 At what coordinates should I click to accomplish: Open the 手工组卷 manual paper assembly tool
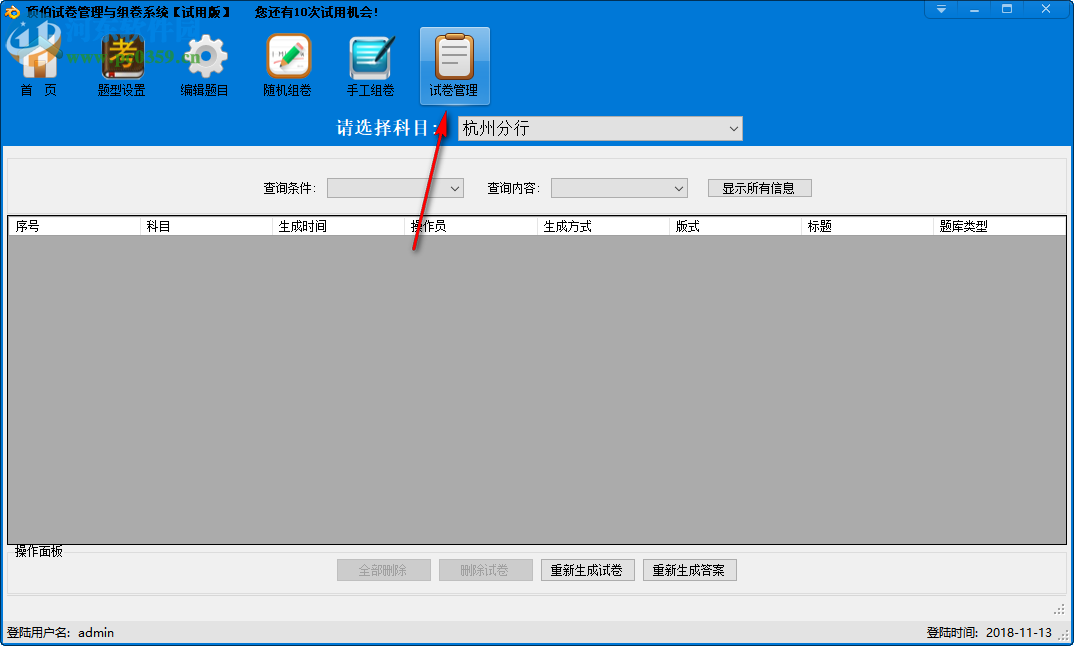click(370, 60)
